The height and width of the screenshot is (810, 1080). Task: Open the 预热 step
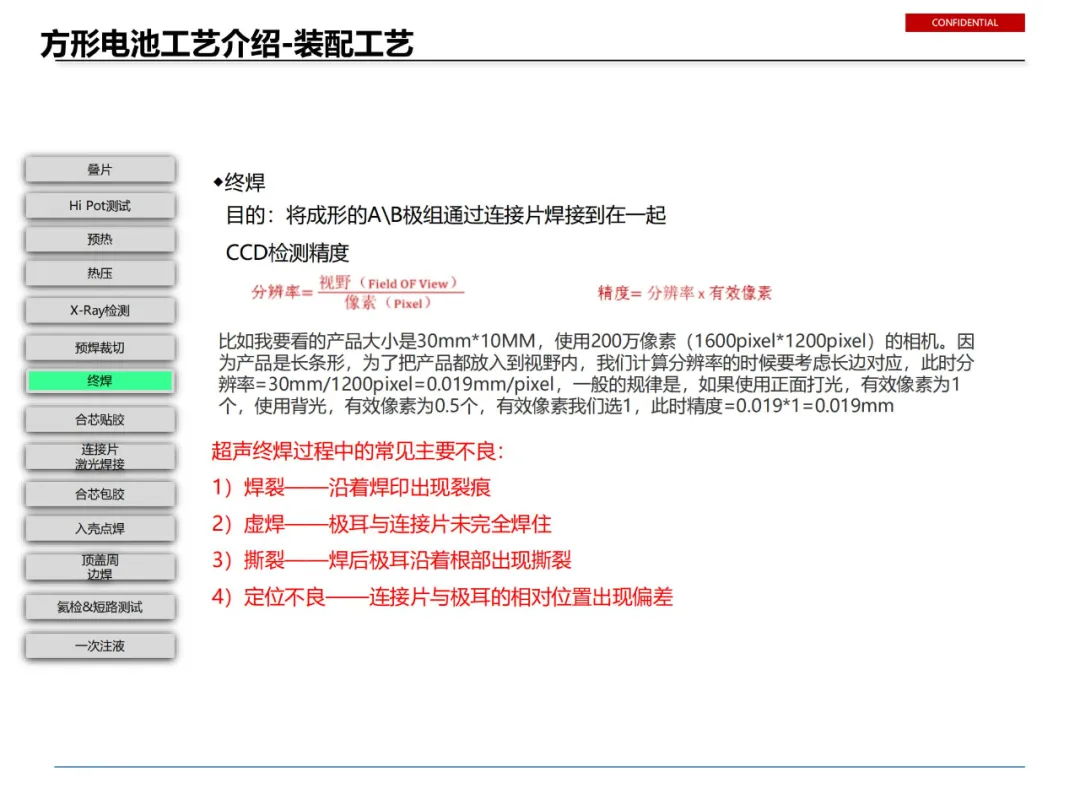click(100, 239)
